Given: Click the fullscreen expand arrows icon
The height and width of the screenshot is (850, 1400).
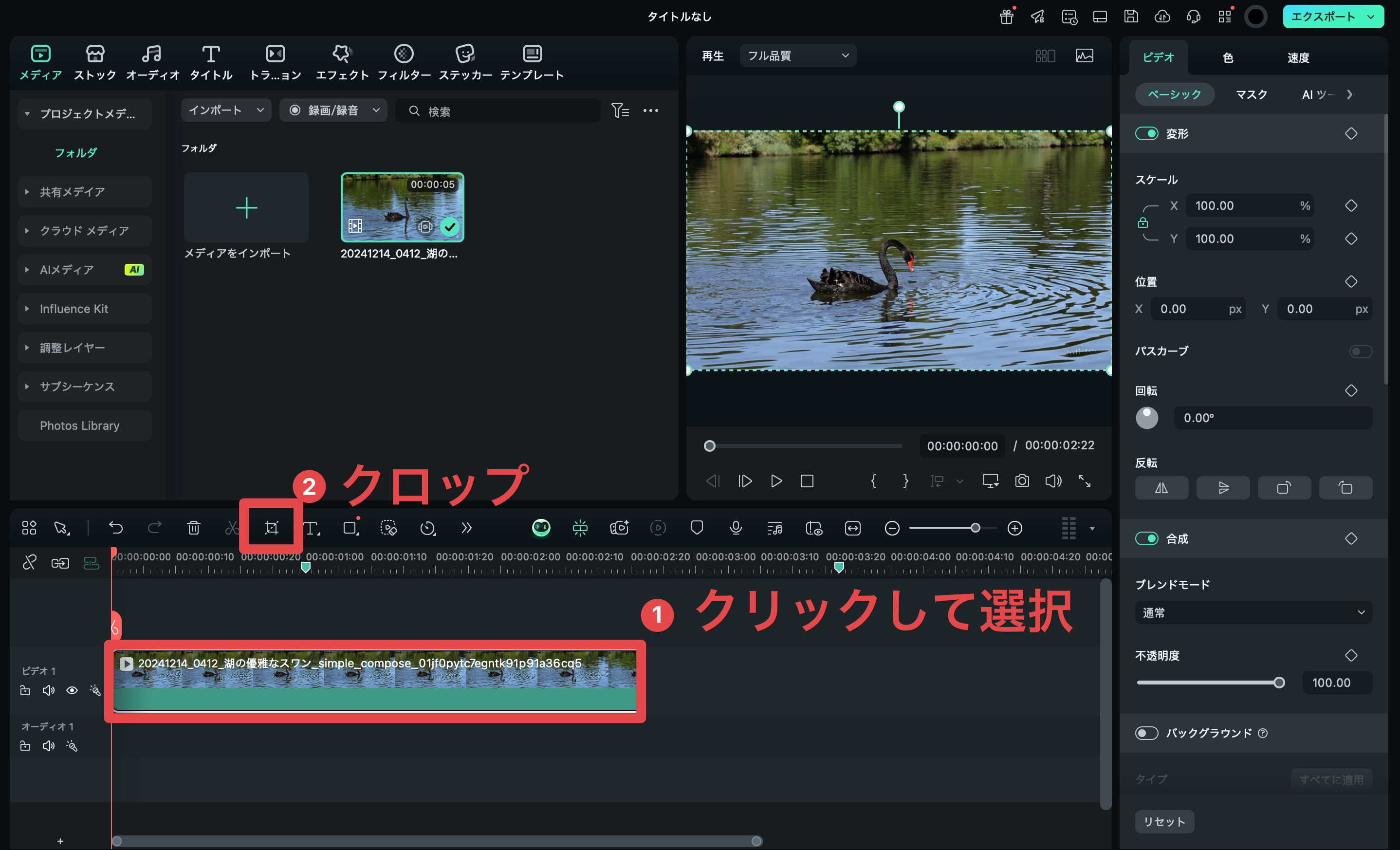Looking at the screenshot, I should (1085, 480).
